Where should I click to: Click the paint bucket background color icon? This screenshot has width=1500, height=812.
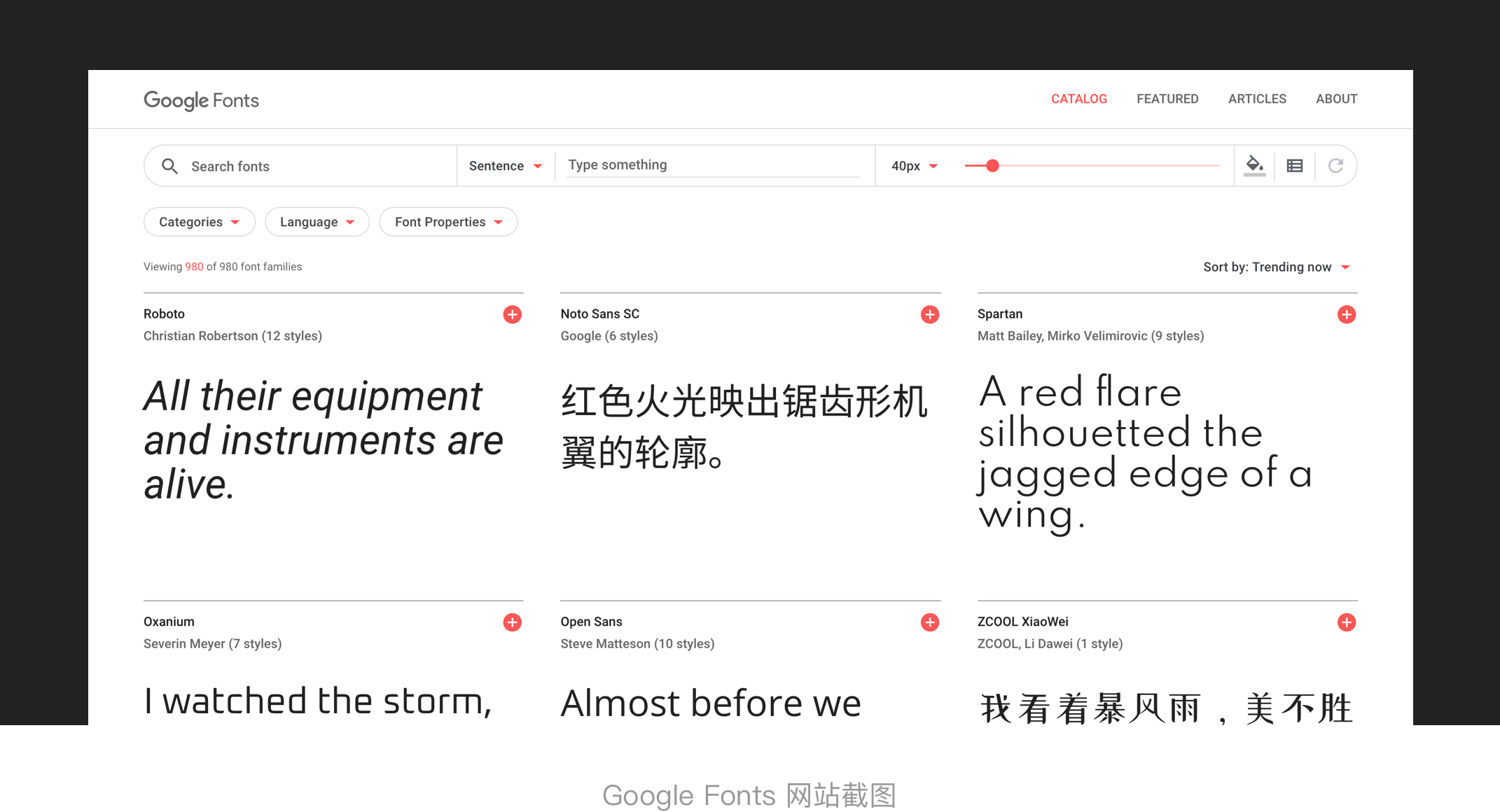tap(1254, 166)
